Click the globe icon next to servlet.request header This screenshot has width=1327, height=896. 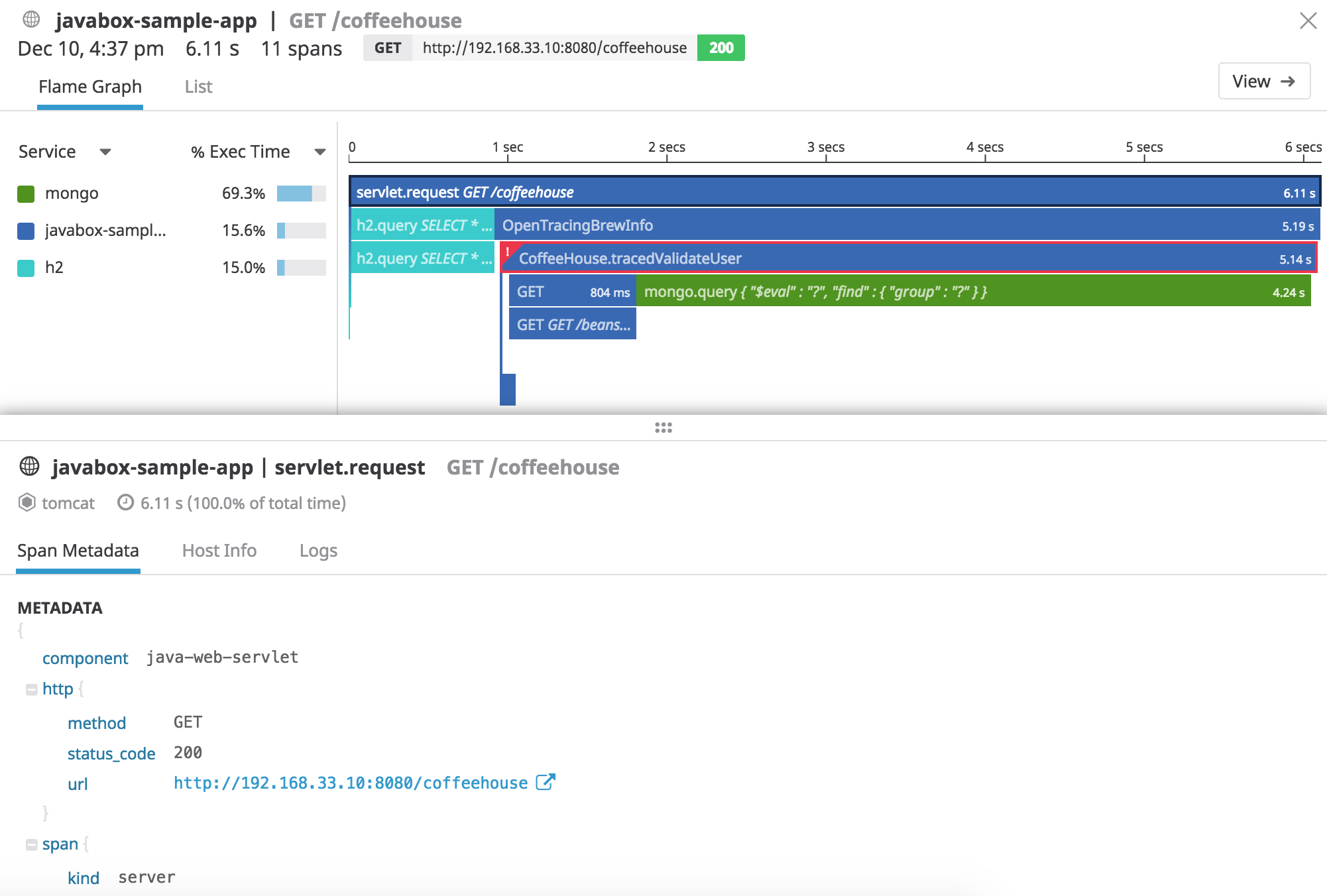[29, 467]
